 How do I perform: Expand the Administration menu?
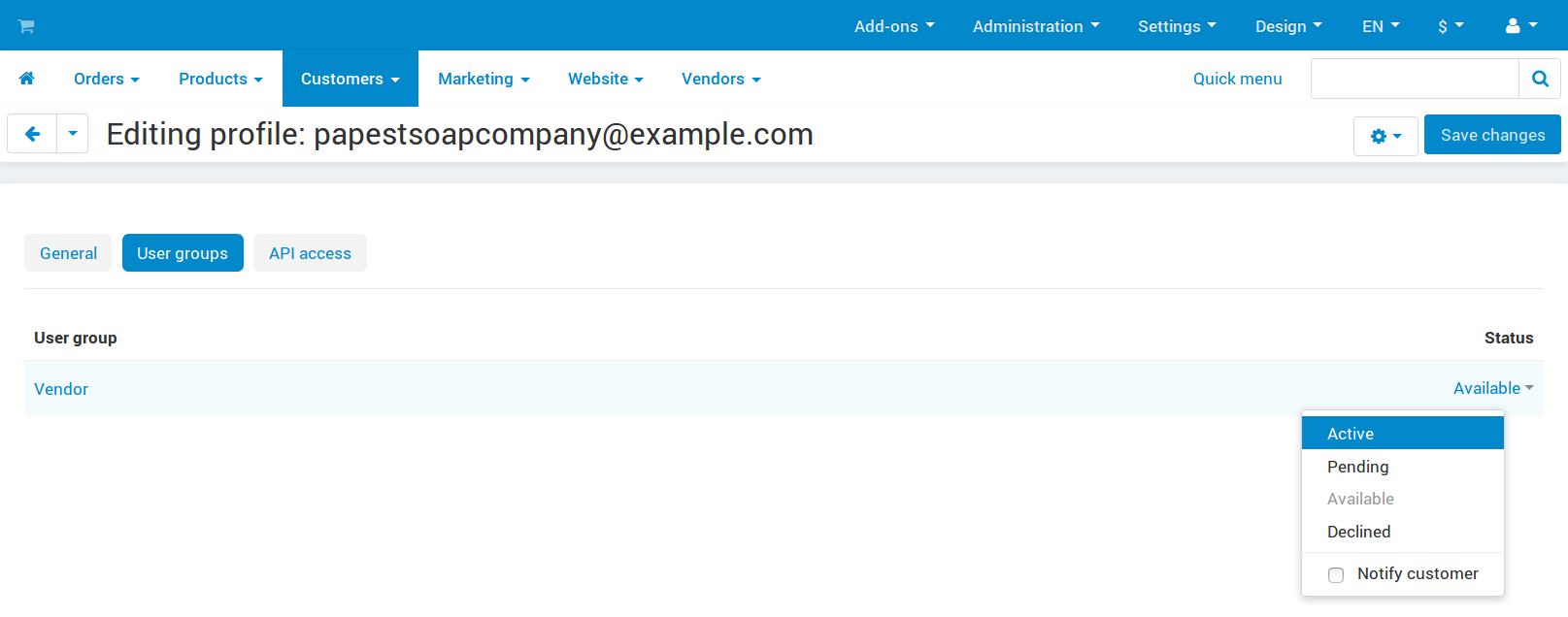tap(1036, 26)
